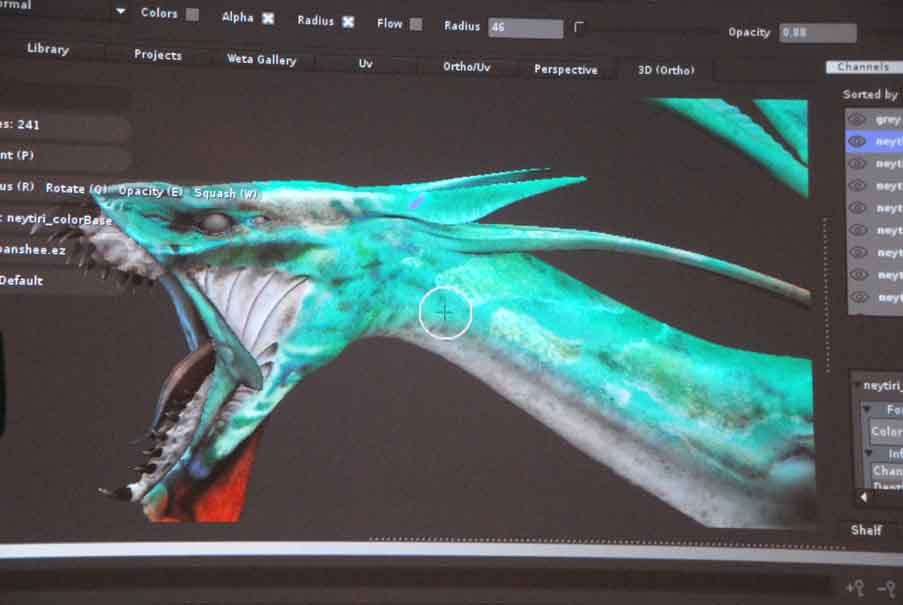The width and height of the screenshot is (903, 605).
Task: Click the 'Chan' field under the Info section
Action: coord(887,471)
